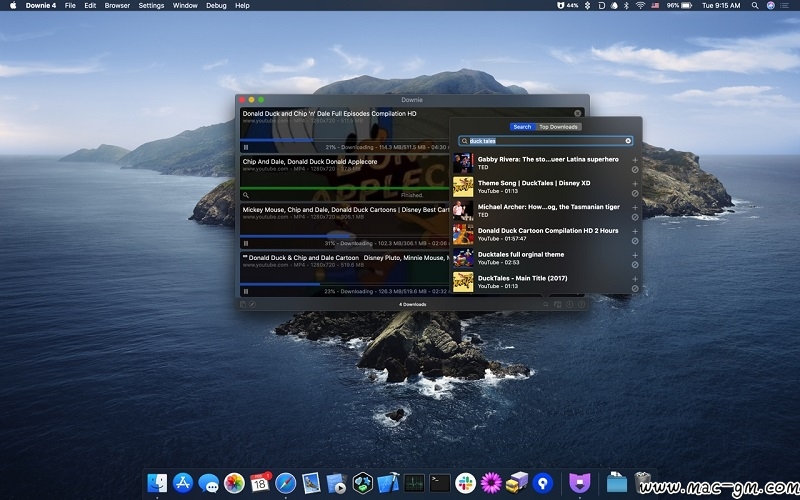
Task: Open the File menu
Action: point(70,6)
